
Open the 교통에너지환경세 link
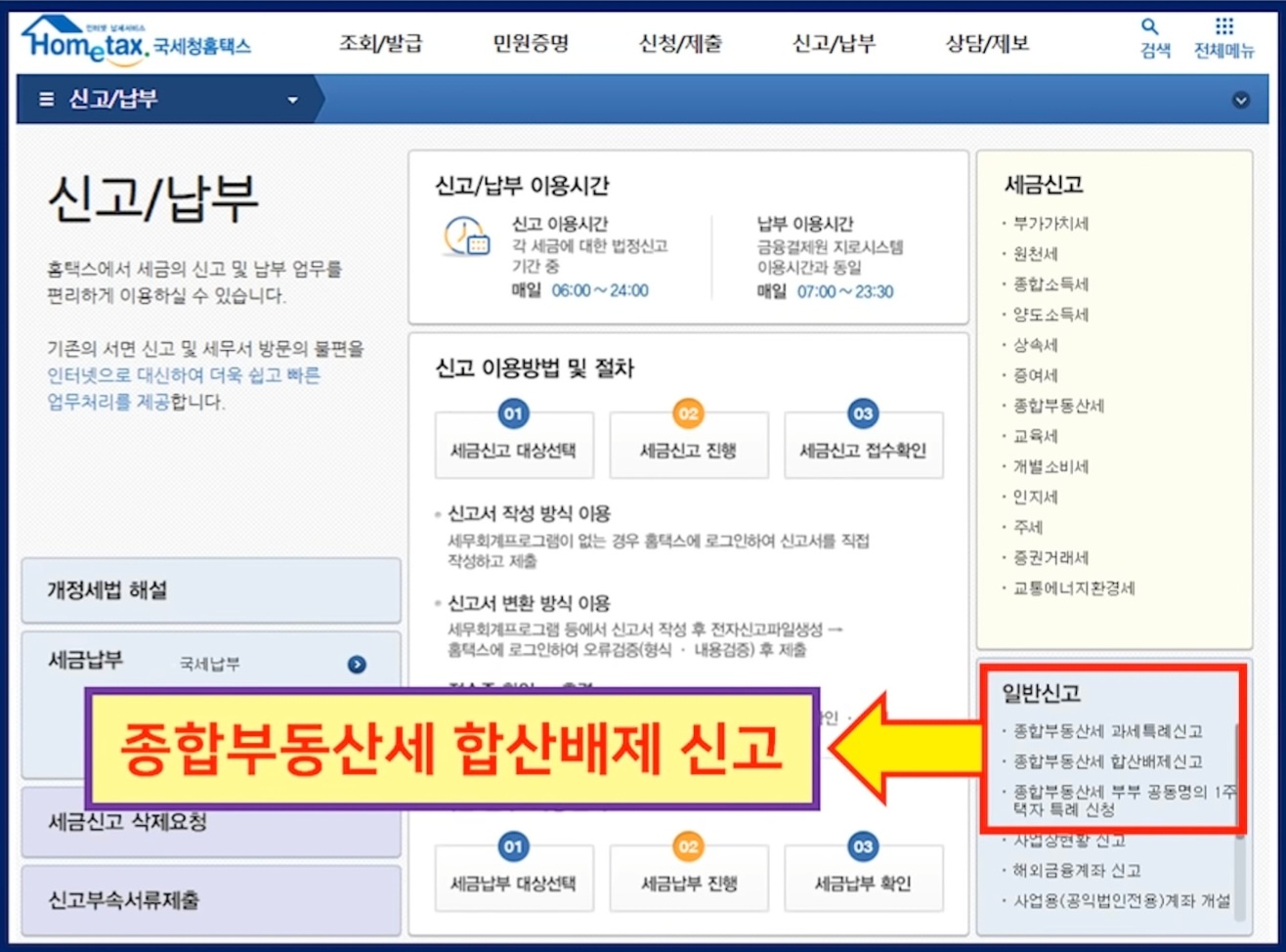click(x=1074, y=588)
